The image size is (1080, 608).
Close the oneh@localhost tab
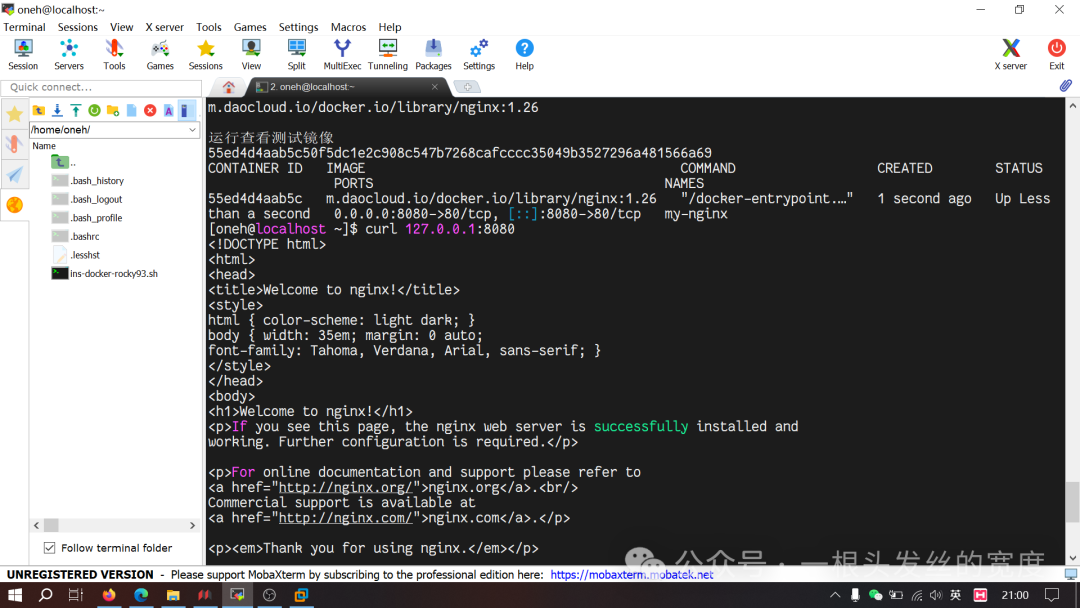click(435, 87)
